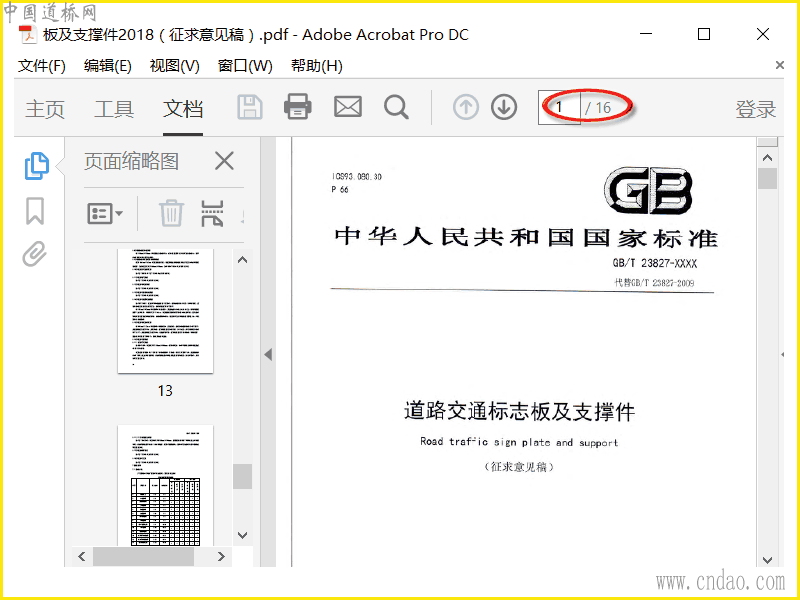800x600 pixels.
Task: Click the （征求意见稿） draft label
Action: (x=519, y=466)
